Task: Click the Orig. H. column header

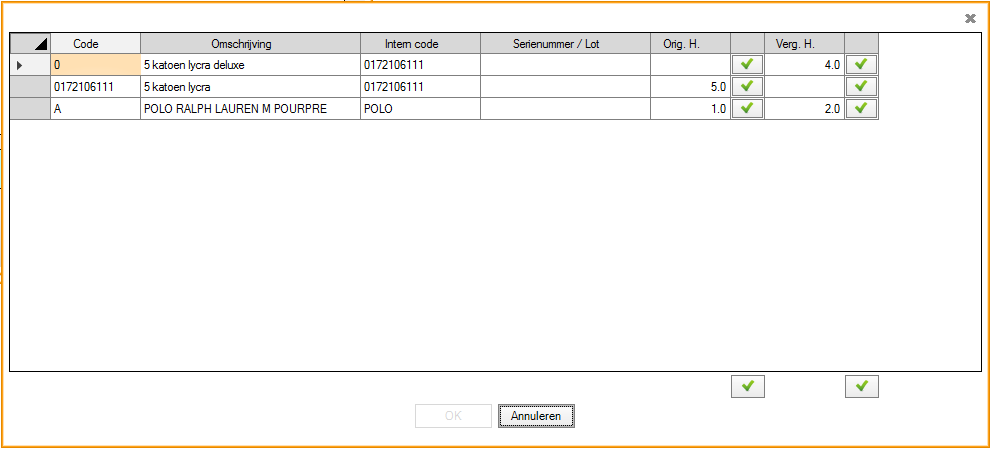Action: (690, 44)
